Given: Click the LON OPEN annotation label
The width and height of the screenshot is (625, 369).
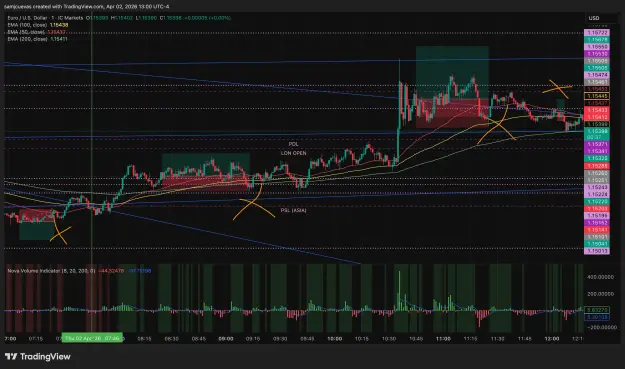Looking at the screenshot, I should 293,153.
